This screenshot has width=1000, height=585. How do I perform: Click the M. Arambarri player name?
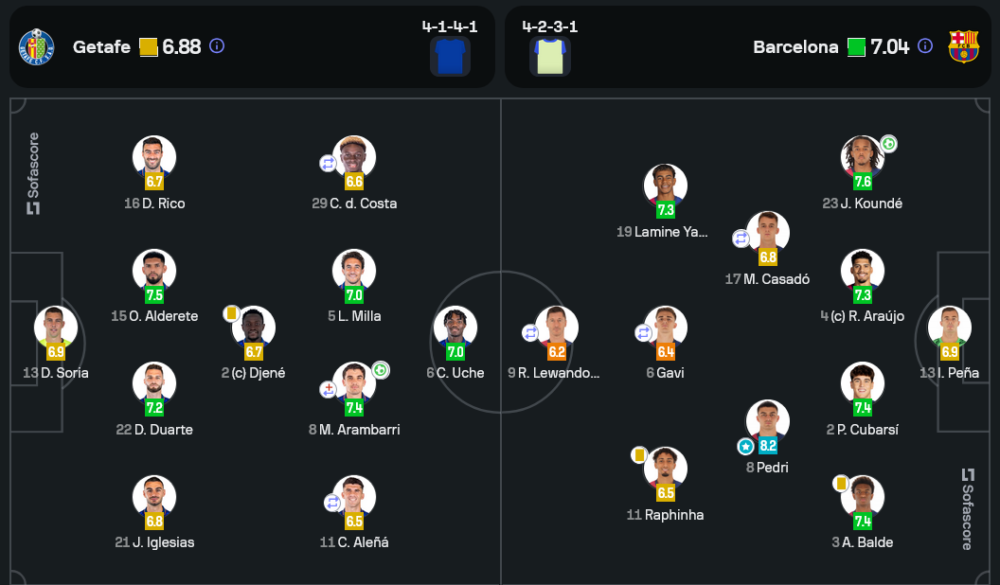click(354, 430)
